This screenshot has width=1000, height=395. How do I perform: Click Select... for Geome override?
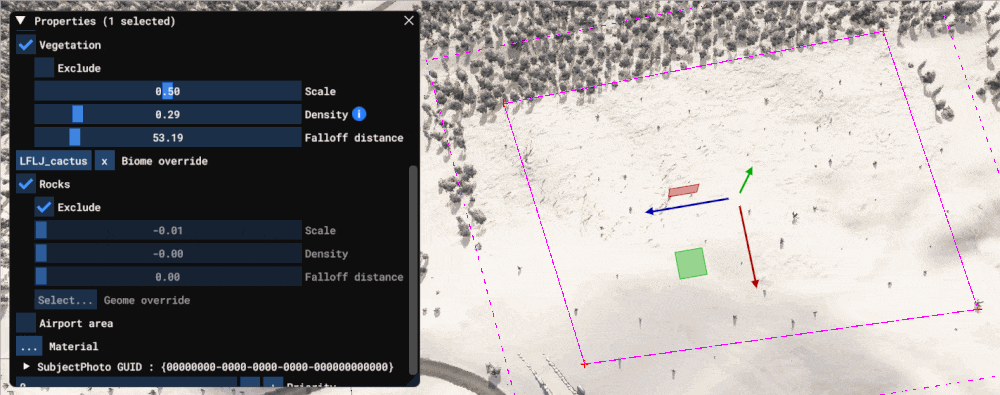pos(65,300)
